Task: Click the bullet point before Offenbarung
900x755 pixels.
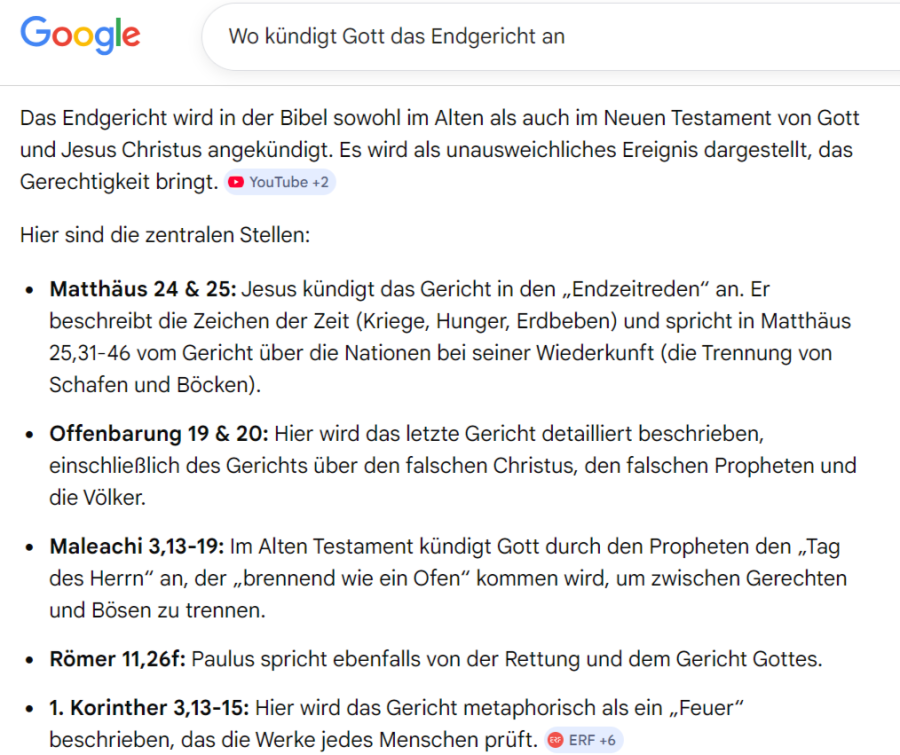Action: [x=31, y=435]
